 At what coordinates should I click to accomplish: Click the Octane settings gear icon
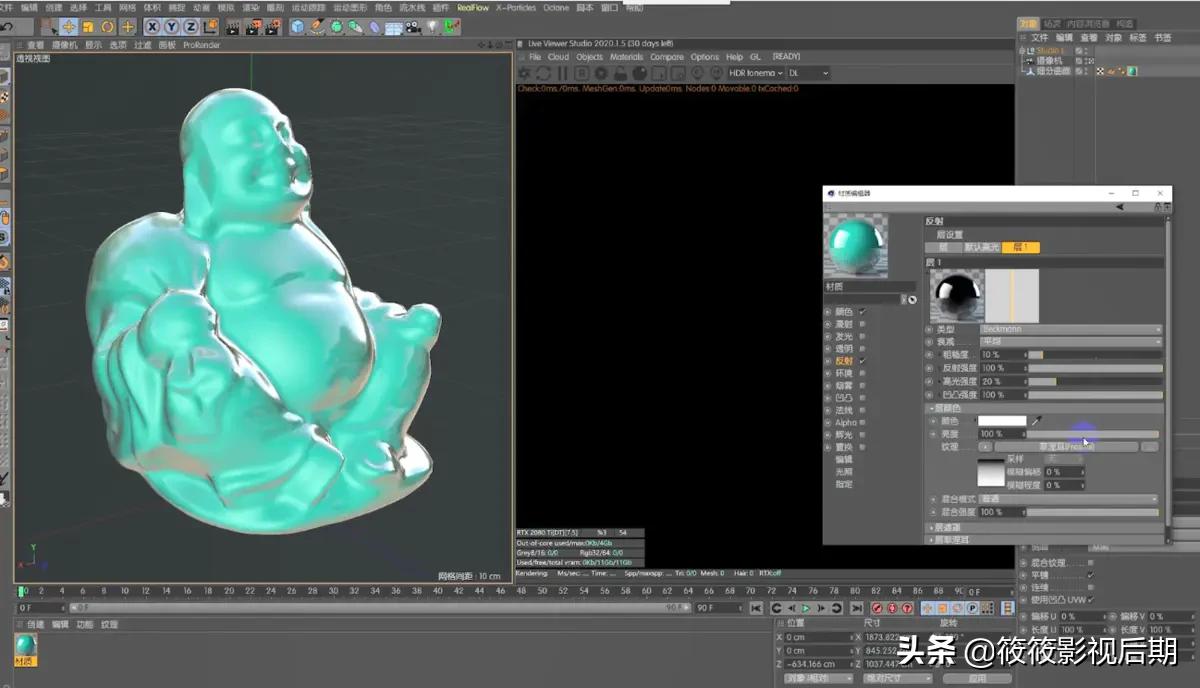point(525,73)
